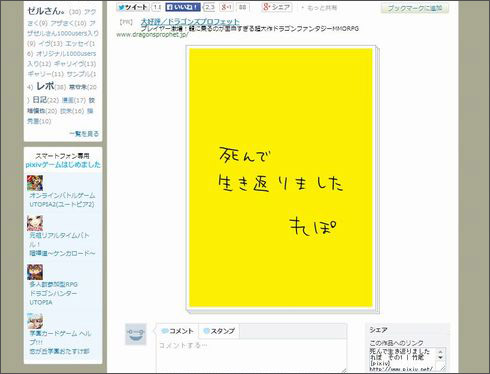The height and width of the screenshot is (374, 490).
Task: Open pixivゲームはじめました link
Action: coord(63,165)
